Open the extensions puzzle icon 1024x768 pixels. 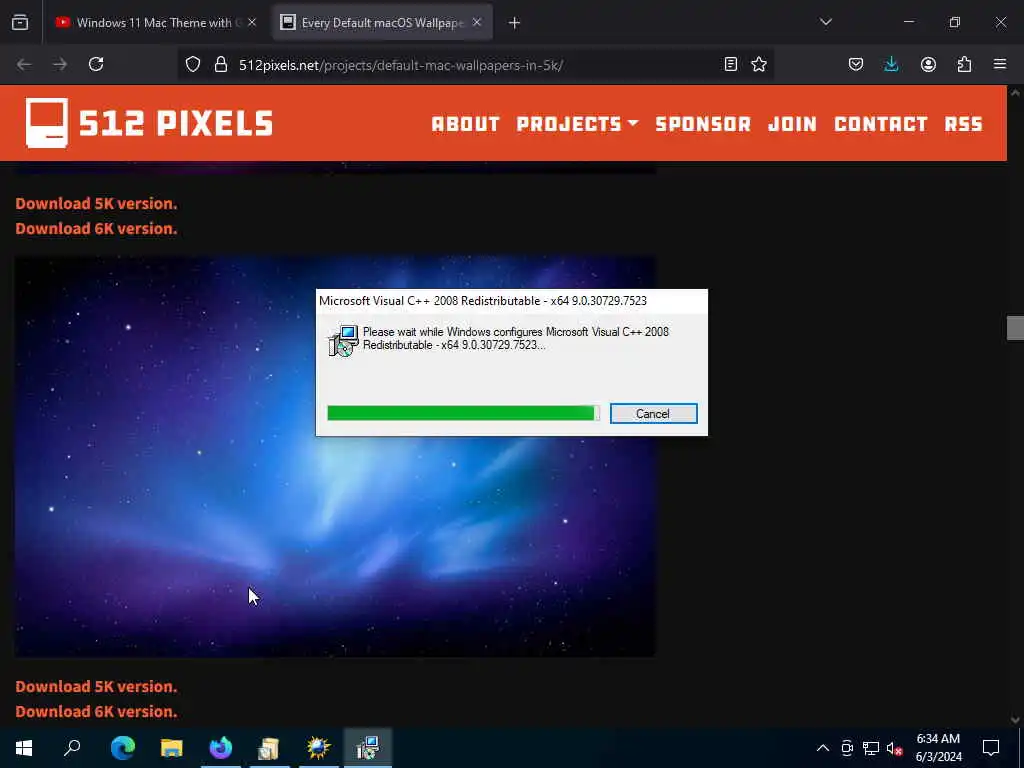[964, 64]
